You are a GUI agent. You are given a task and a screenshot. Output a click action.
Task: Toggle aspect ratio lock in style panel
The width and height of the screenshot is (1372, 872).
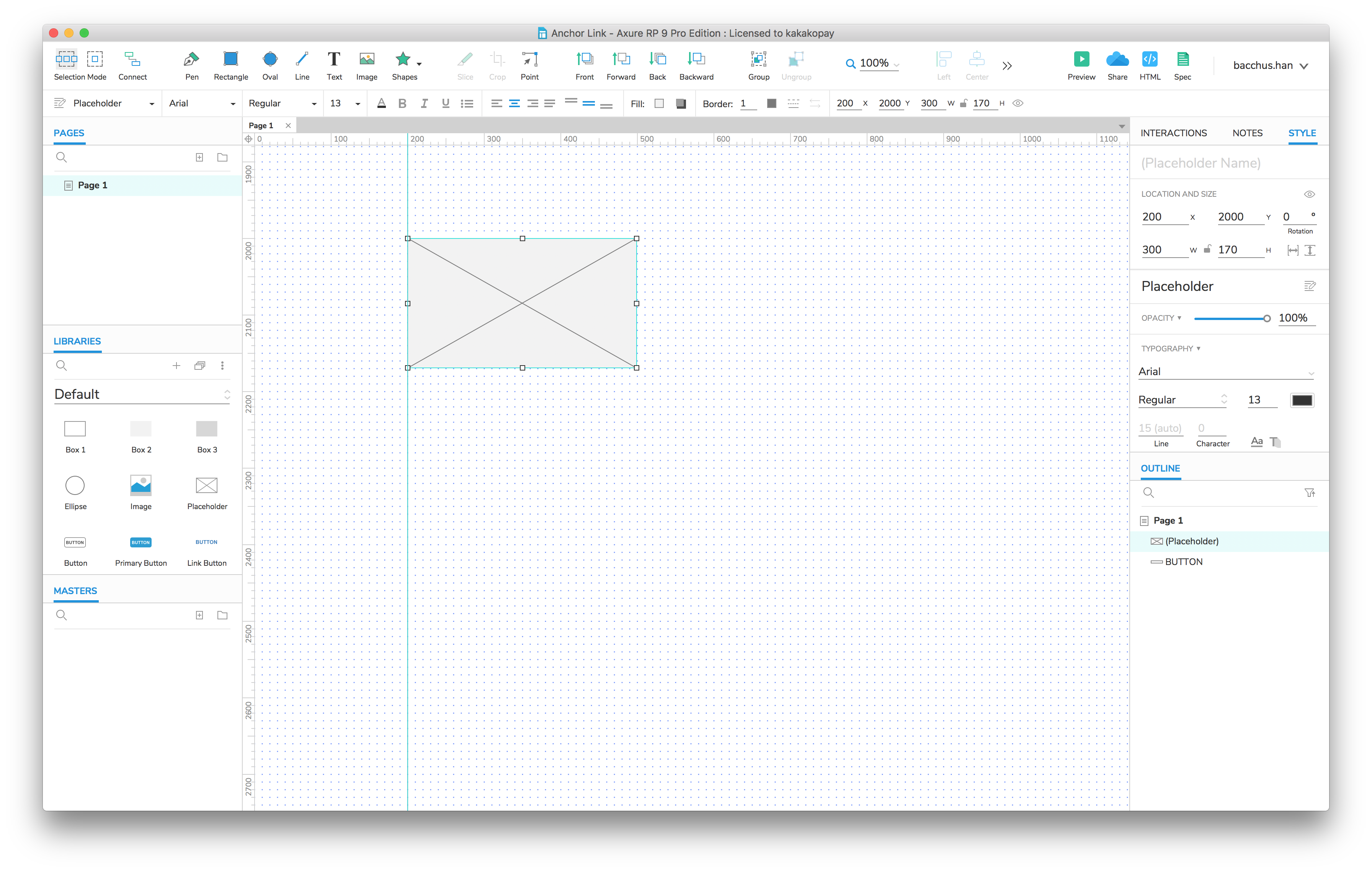click(1207, 250)
